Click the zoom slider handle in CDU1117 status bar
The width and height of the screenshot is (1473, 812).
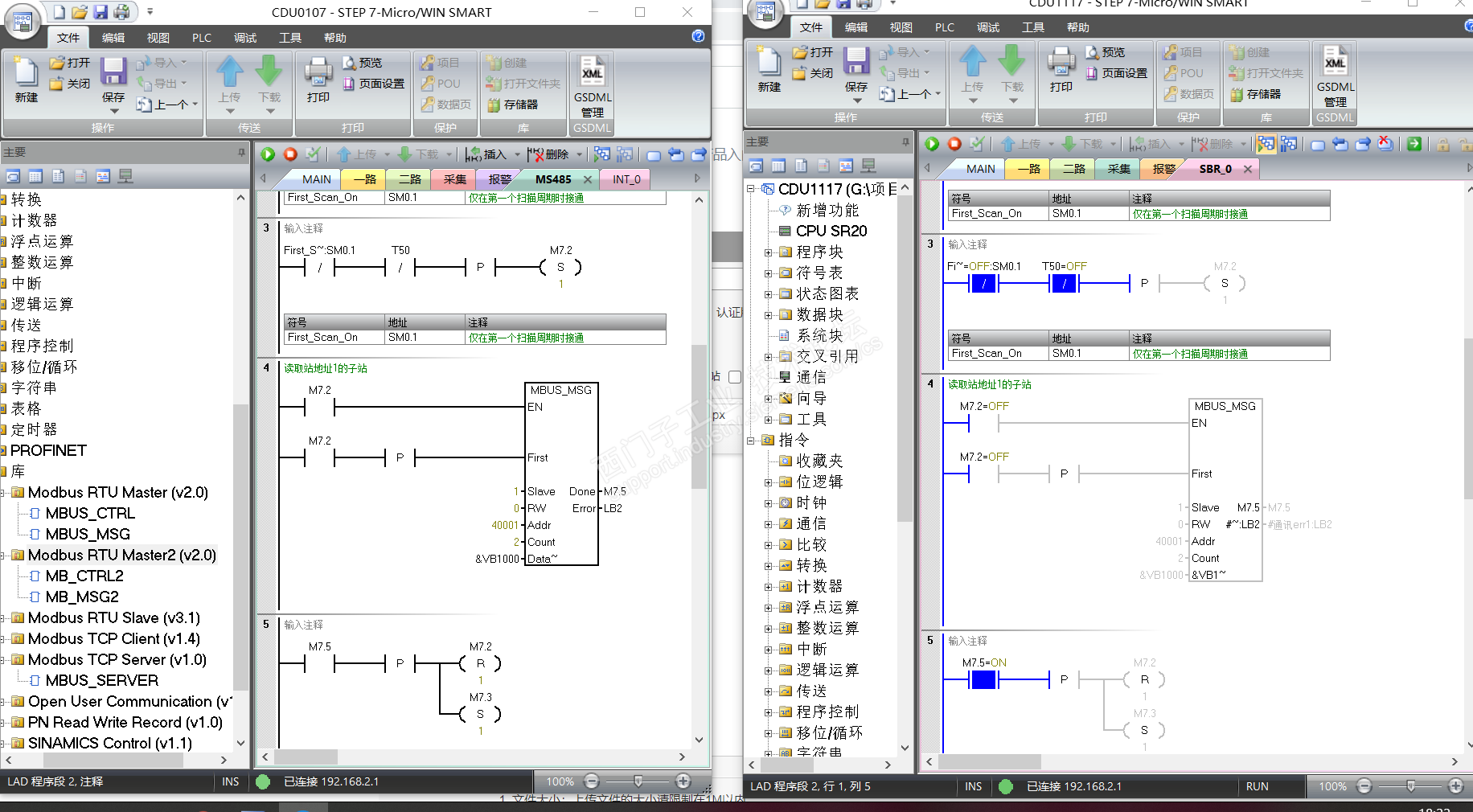tap(1410, 785)
